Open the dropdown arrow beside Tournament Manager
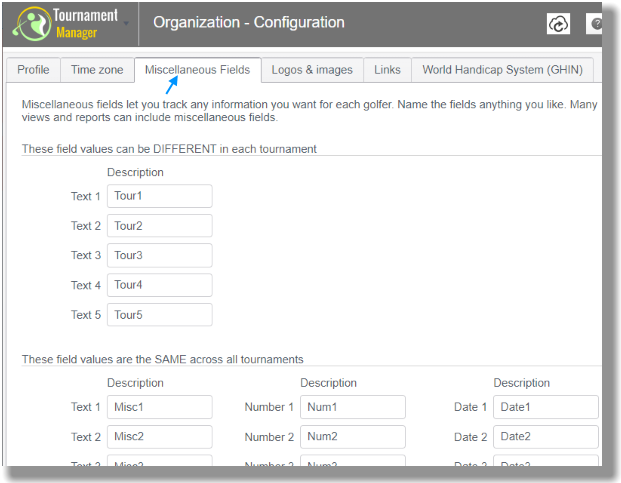Screen dimensions: 621x483 tap(126, 24)
